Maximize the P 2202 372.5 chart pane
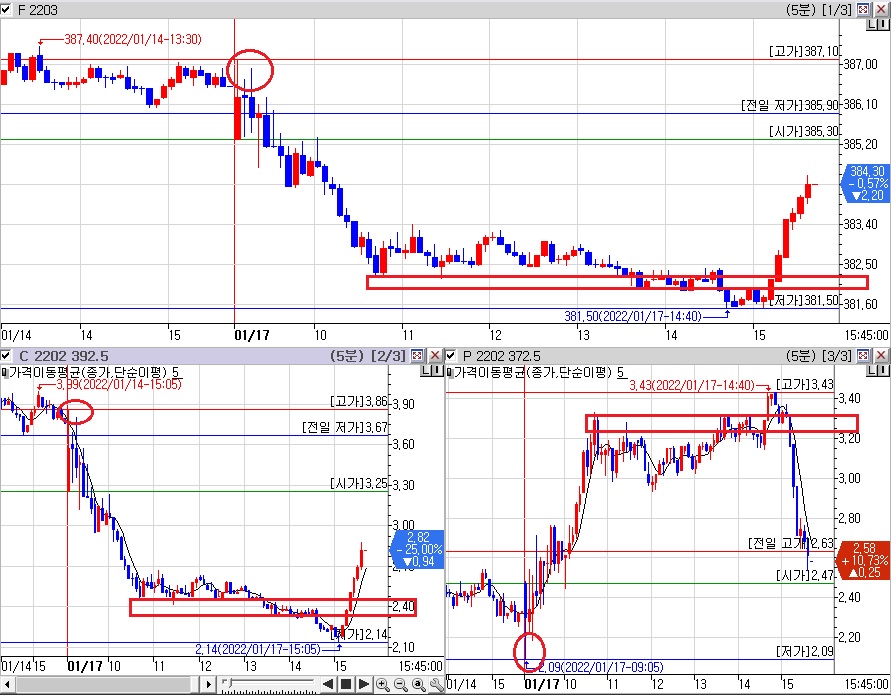891x695 pixels. [863, 356]
